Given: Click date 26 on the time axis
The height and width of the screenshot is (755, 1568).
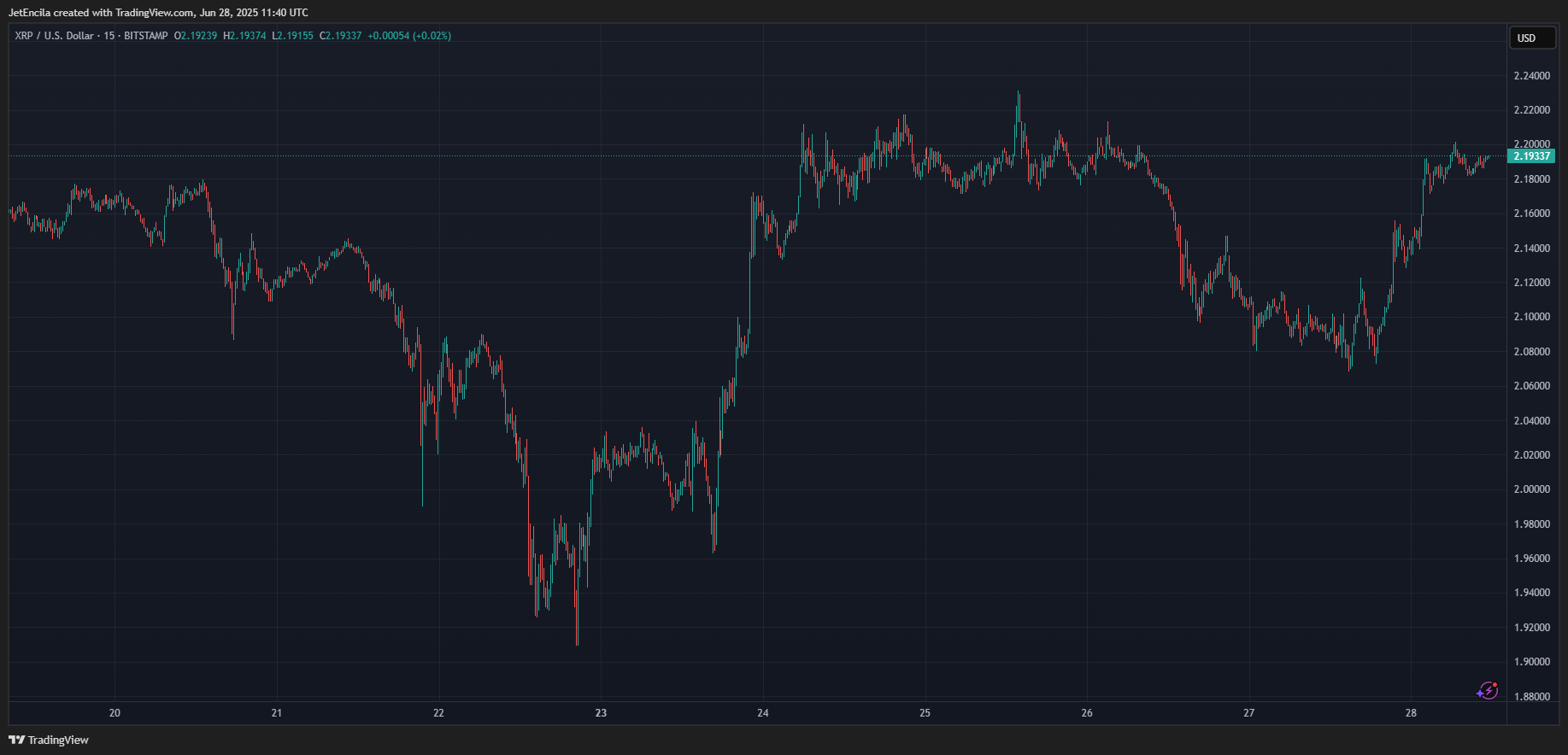Looking at the screenshot, I should [x=1087, y=713].
